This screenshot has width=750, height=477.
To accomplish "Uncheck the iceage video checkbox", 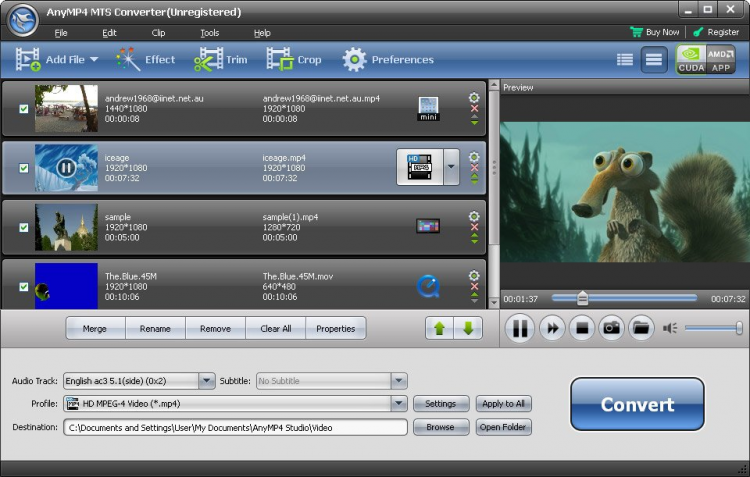I will pos(23,168).
